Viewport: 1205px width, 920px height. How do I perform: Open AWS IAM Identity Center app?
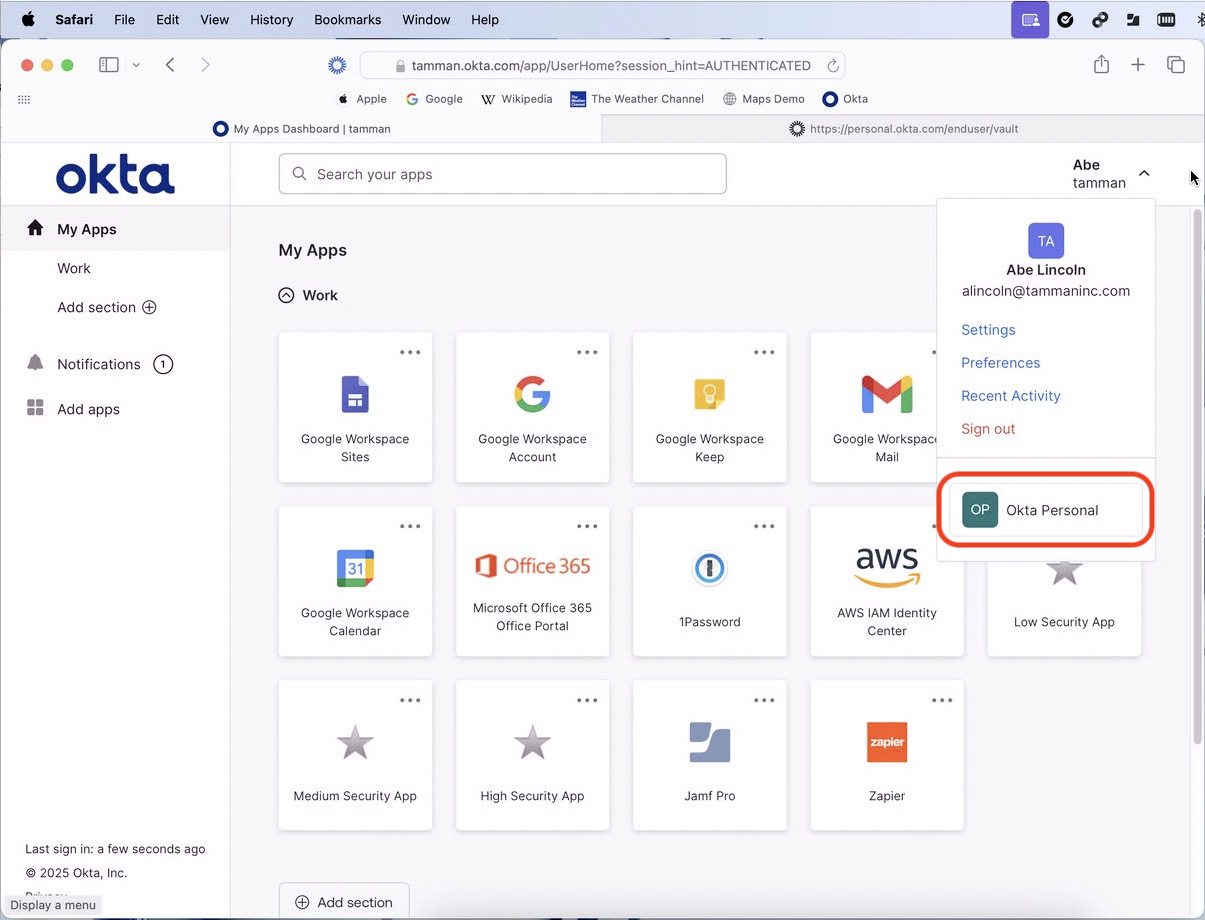(x=887, y=581)
